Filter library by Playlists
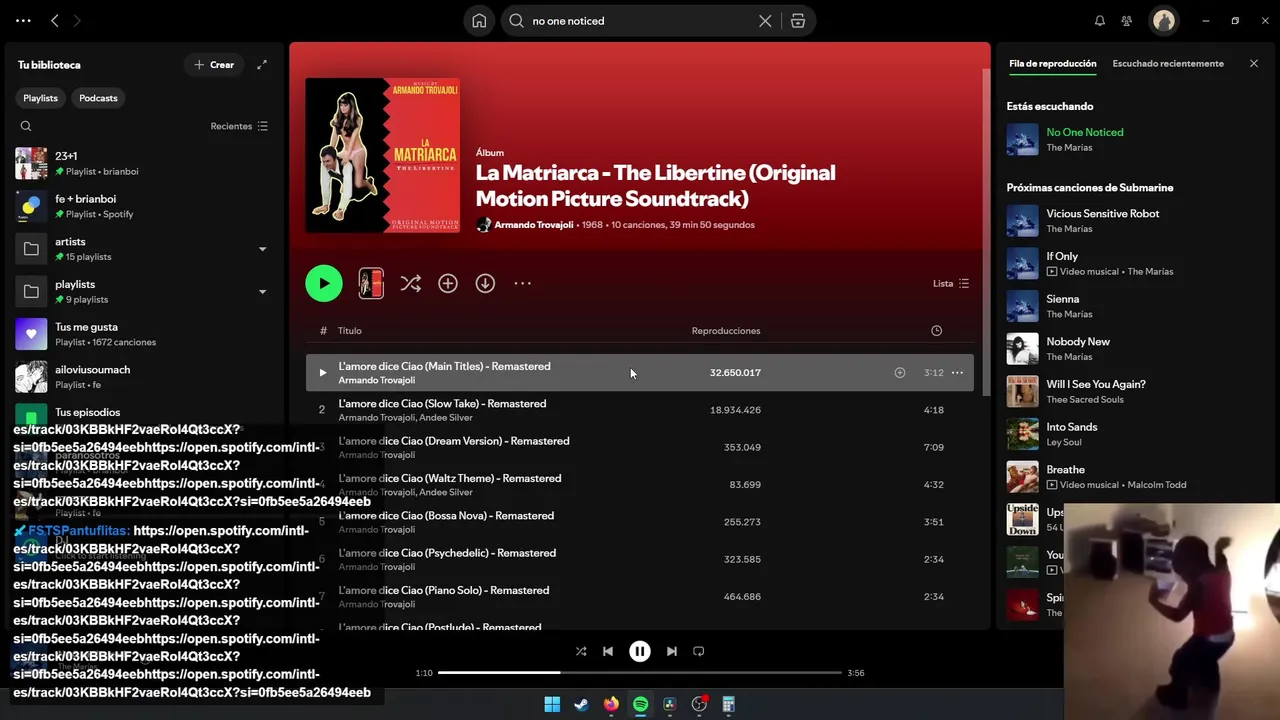The width and height of the screenshot is (1280, 720). tap(41, 98)
